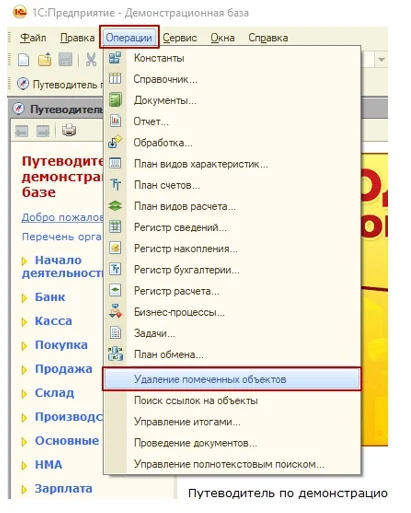Open Отчет... menu entry
Screen dimensions: 411x513
tap(232, 121)
